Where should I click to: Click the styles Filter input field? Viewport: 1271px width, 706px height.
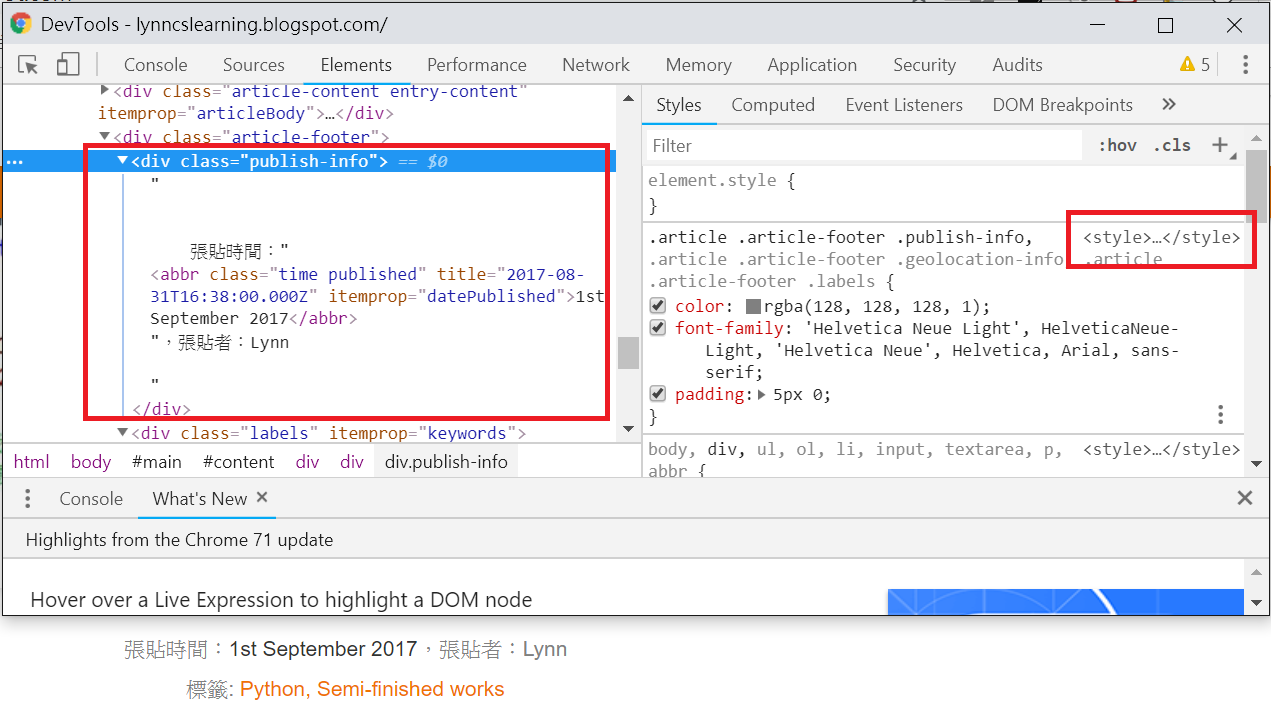tap(862, 145)
